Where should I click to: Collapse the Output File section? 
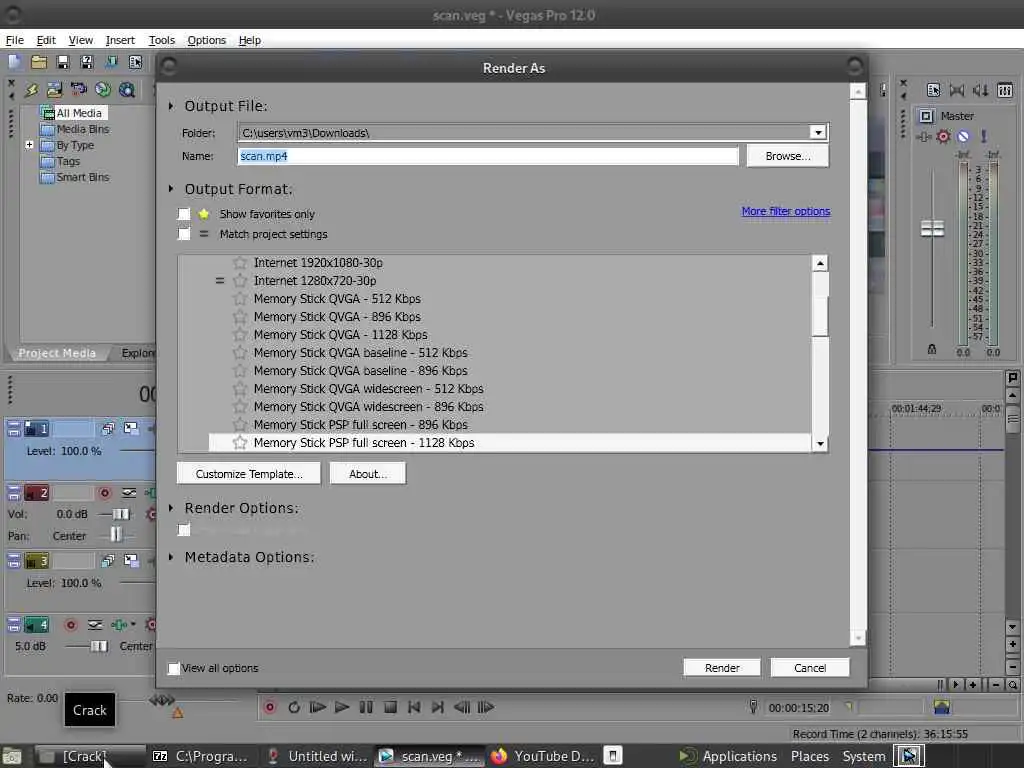click(x=171, y=106)
